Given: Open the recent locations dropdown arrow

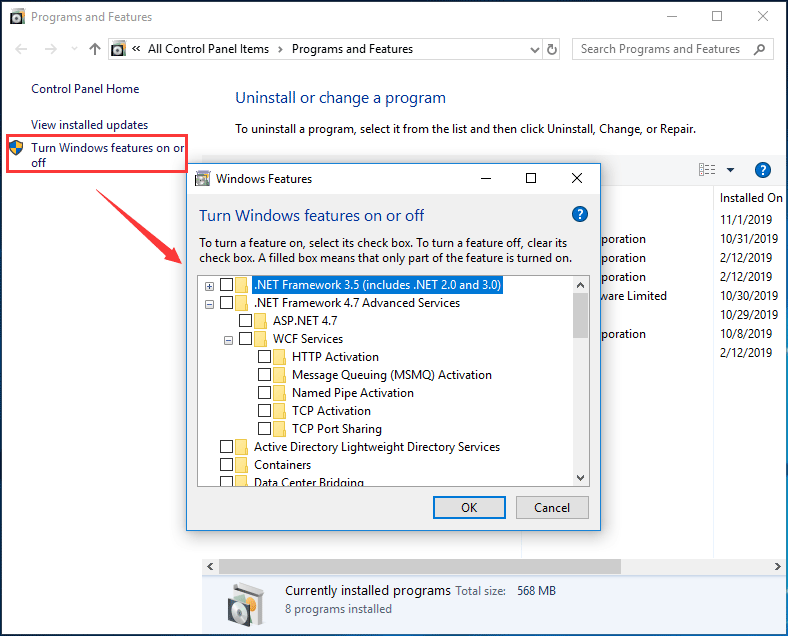Looking at the screenshot, I should pos(74,49).
